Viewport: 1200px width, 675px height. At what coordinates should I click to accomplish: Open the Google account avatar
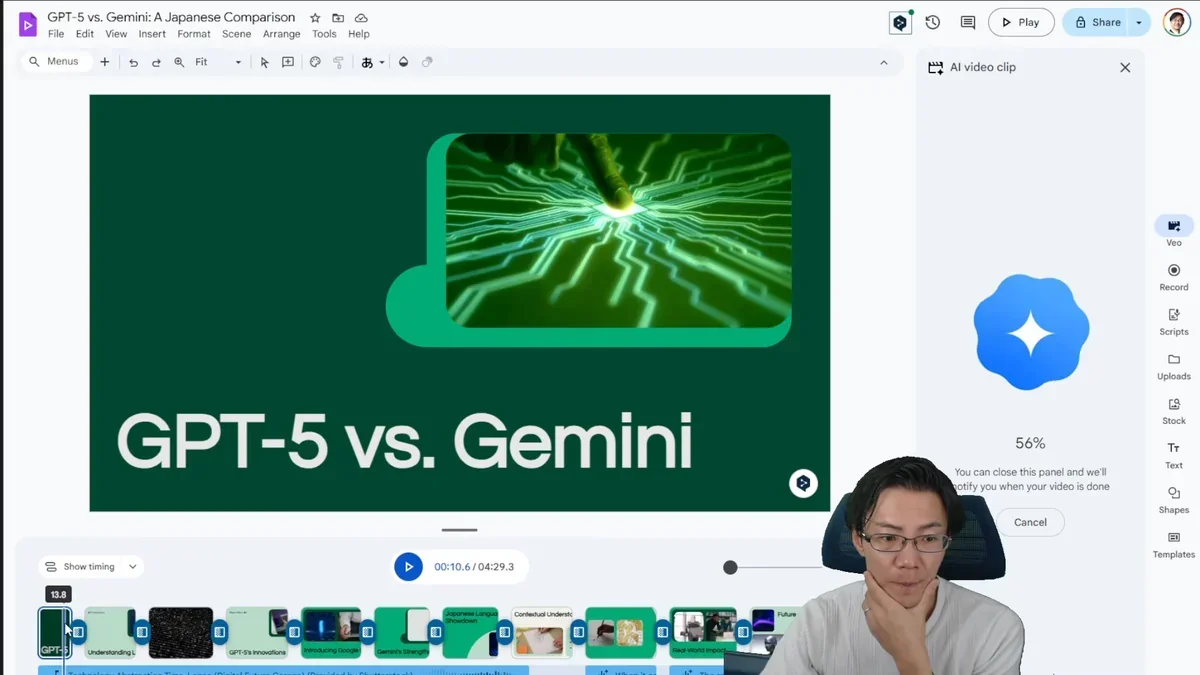tap(1177, 22)
